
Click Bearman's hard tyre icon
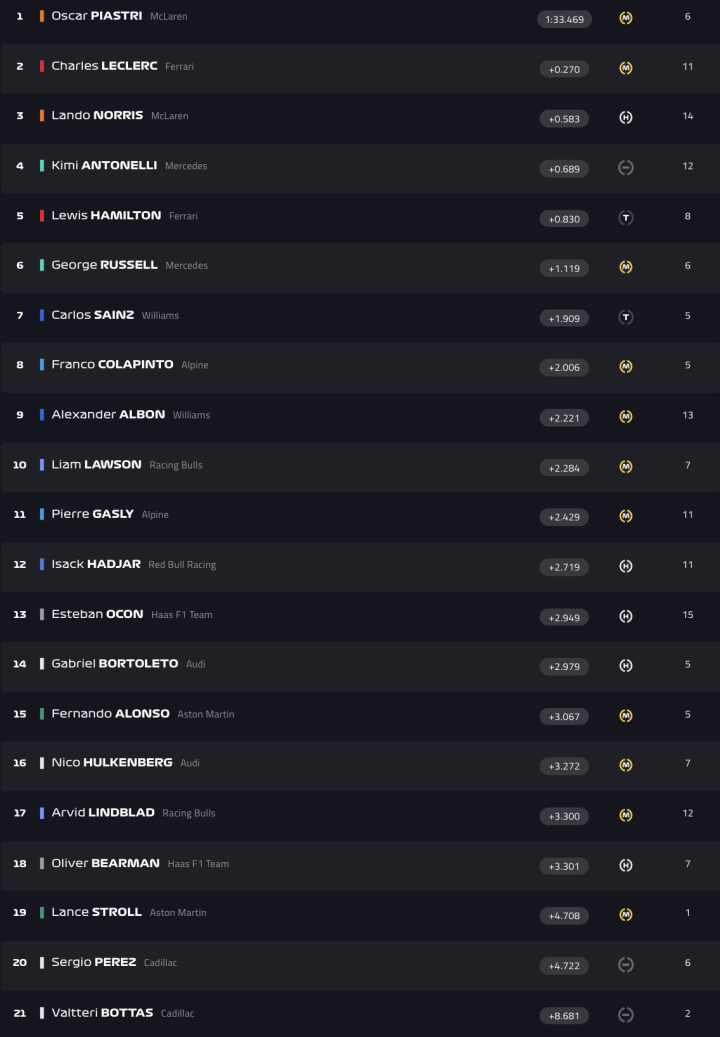click(x=626, y=865)
